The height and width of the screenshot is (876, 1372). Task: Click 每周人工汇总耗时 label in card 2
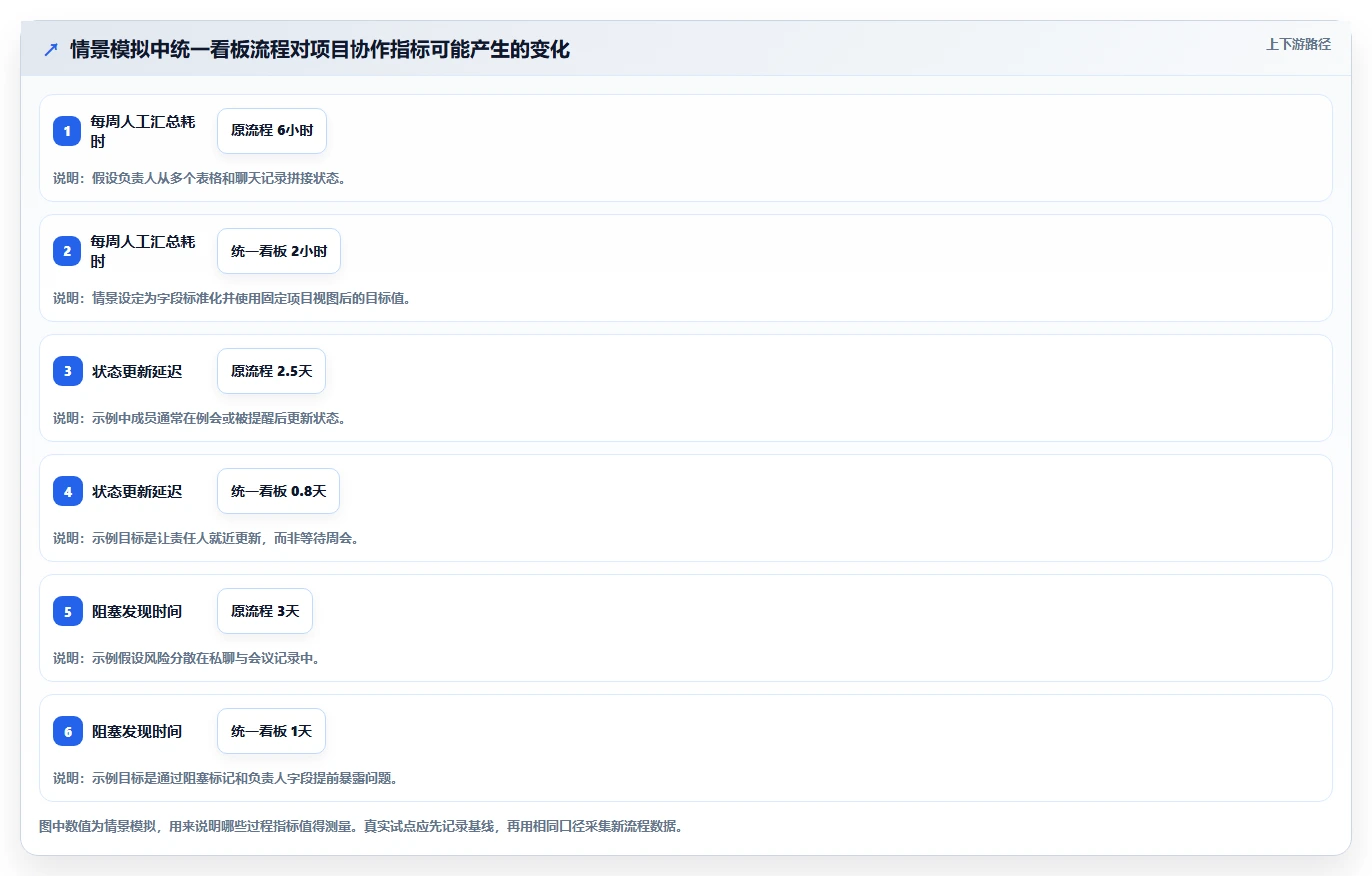(144, 251)
